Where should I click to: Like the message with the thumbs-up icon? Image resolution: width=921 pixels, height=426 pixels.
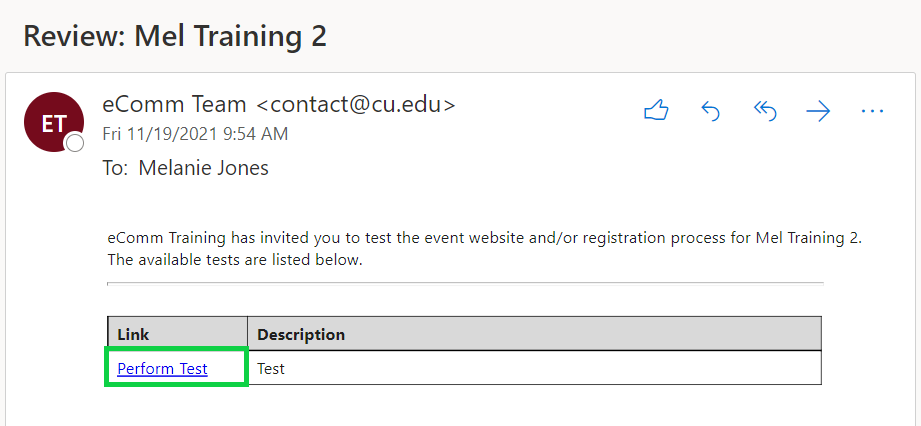pos(656,111)
